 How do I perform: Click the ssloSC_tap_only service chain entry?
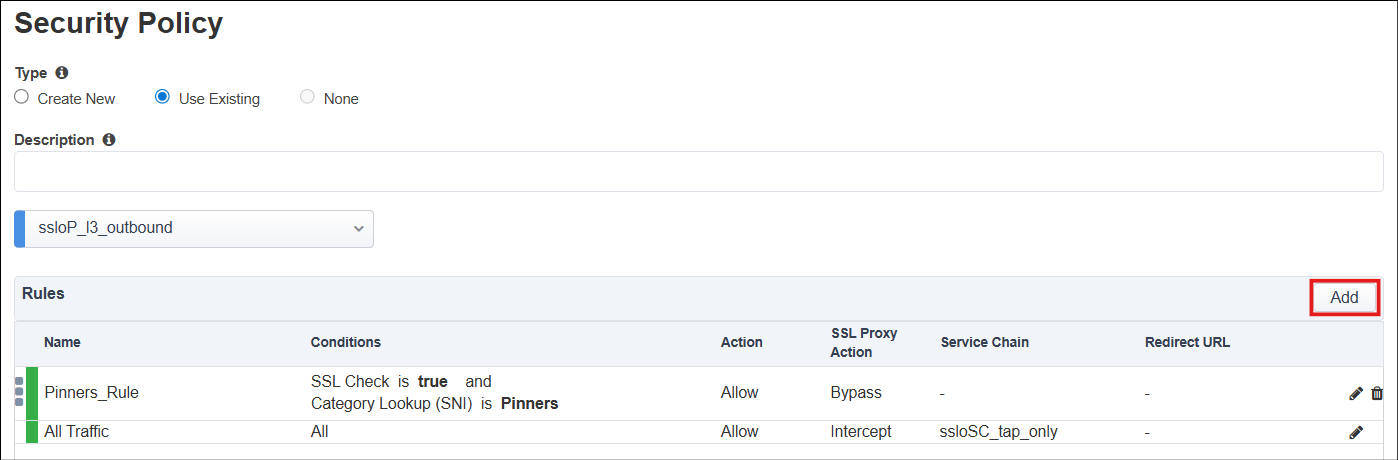999,432
